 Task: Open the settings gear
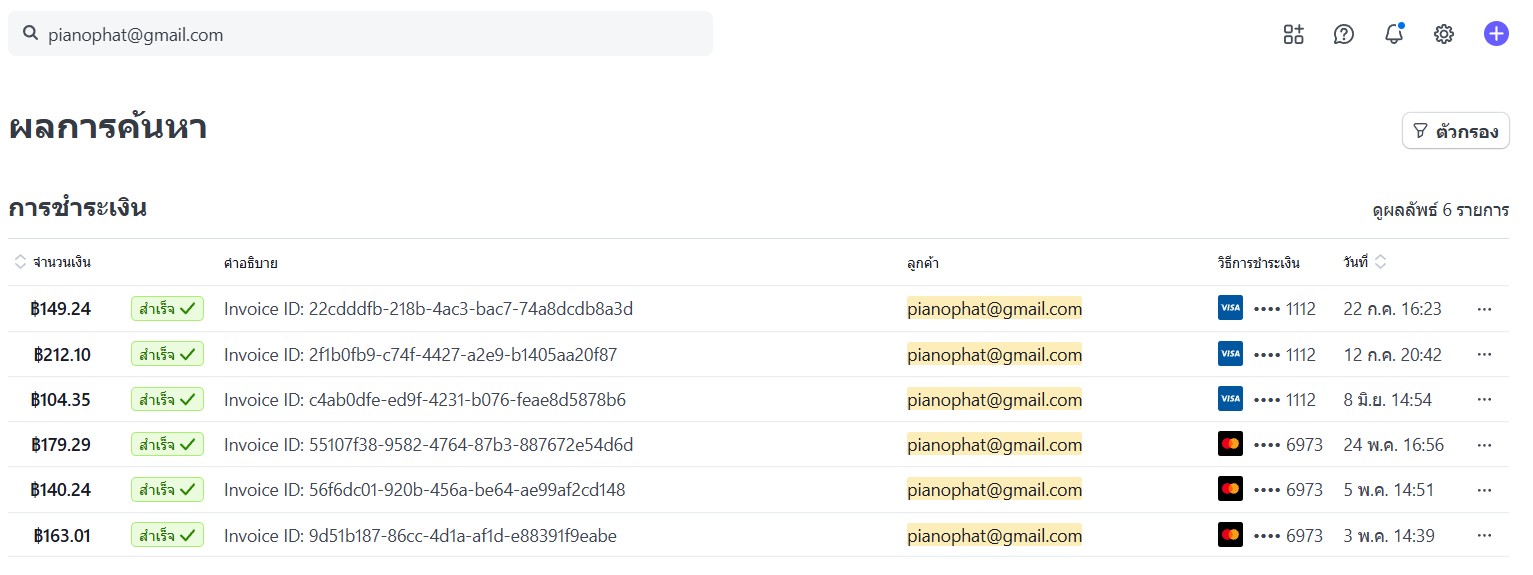click(1444, 35)
